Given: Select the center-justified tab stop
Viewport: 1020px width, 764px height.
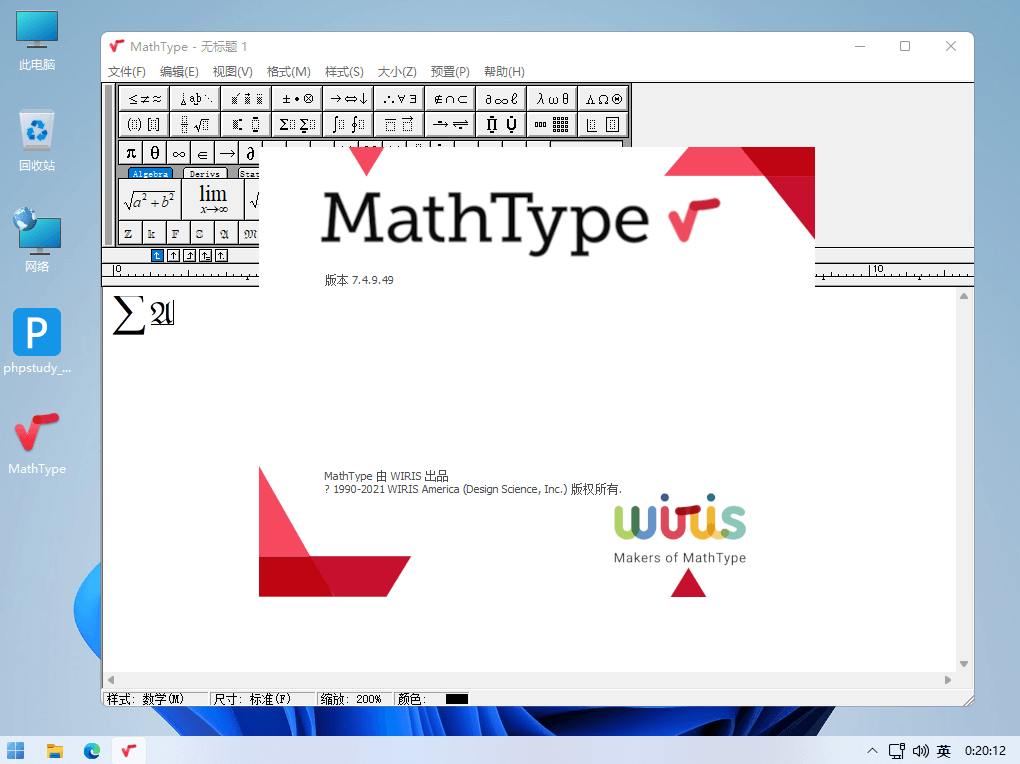Looking at the screenshot, I should (x=173, y=256).
